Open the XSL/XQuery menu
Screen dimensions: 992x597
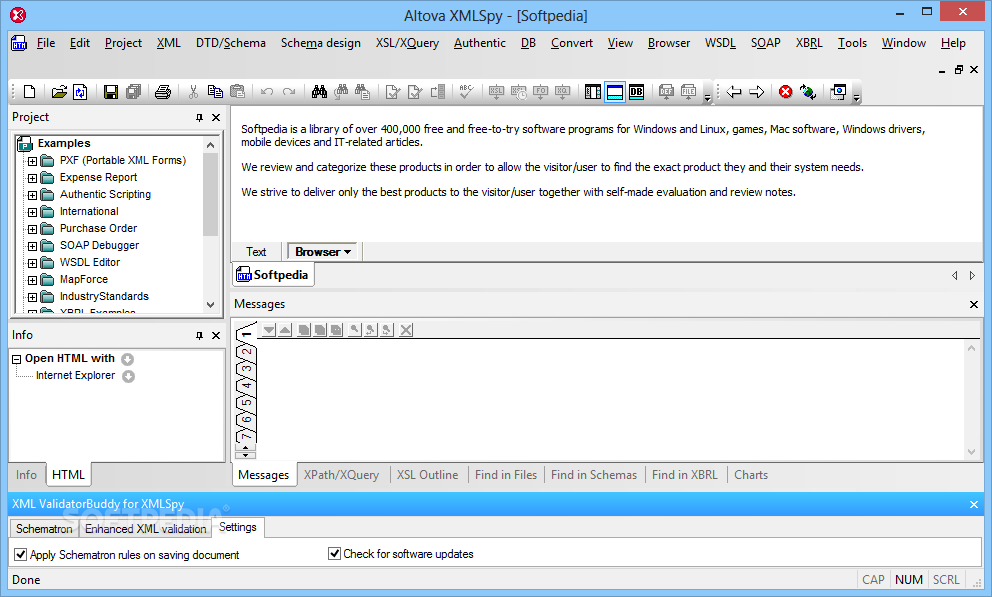407,43
